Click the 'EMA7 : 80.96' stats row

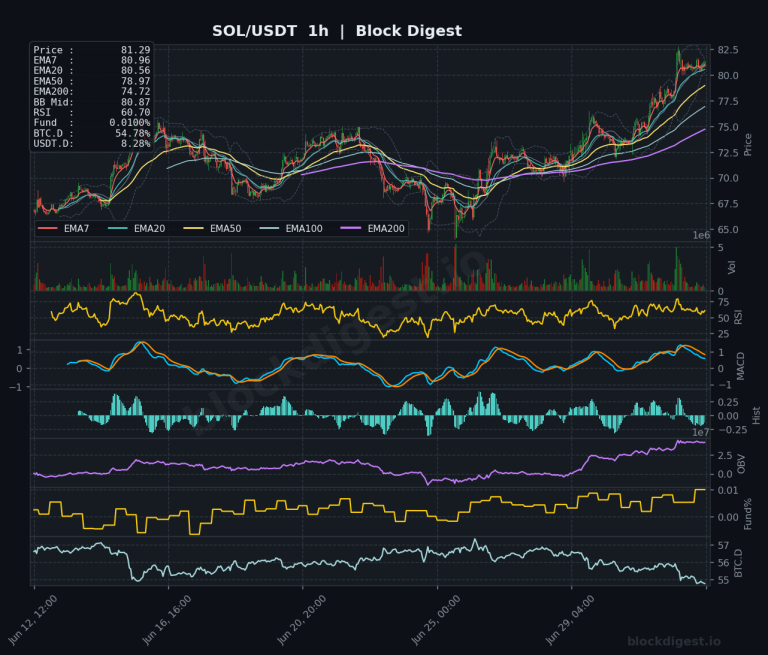point(92,60)
